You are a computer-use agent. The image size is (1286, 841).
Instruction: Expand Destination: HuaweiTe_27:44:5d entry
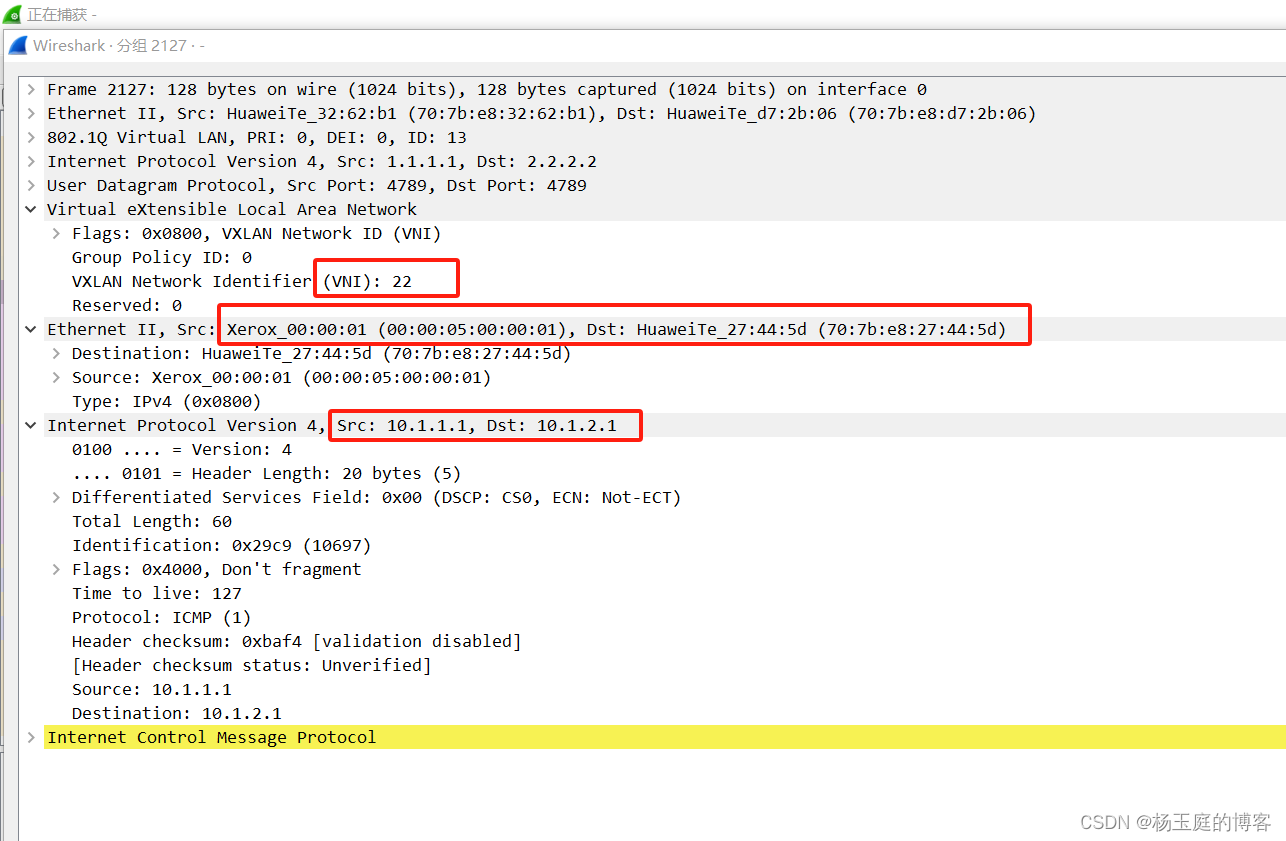[56, 353]
